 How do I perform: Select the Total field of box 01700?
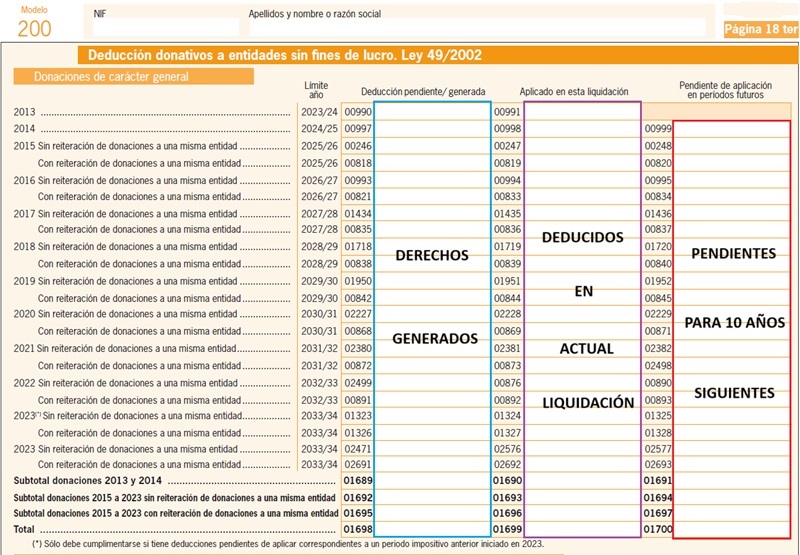tap(732, 529)
